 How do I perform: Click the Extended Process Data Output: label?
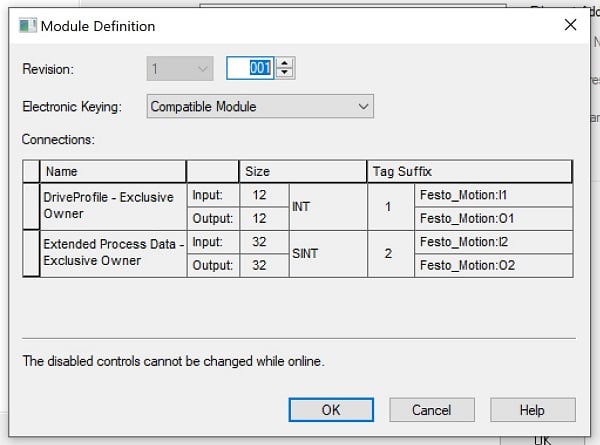213,265
